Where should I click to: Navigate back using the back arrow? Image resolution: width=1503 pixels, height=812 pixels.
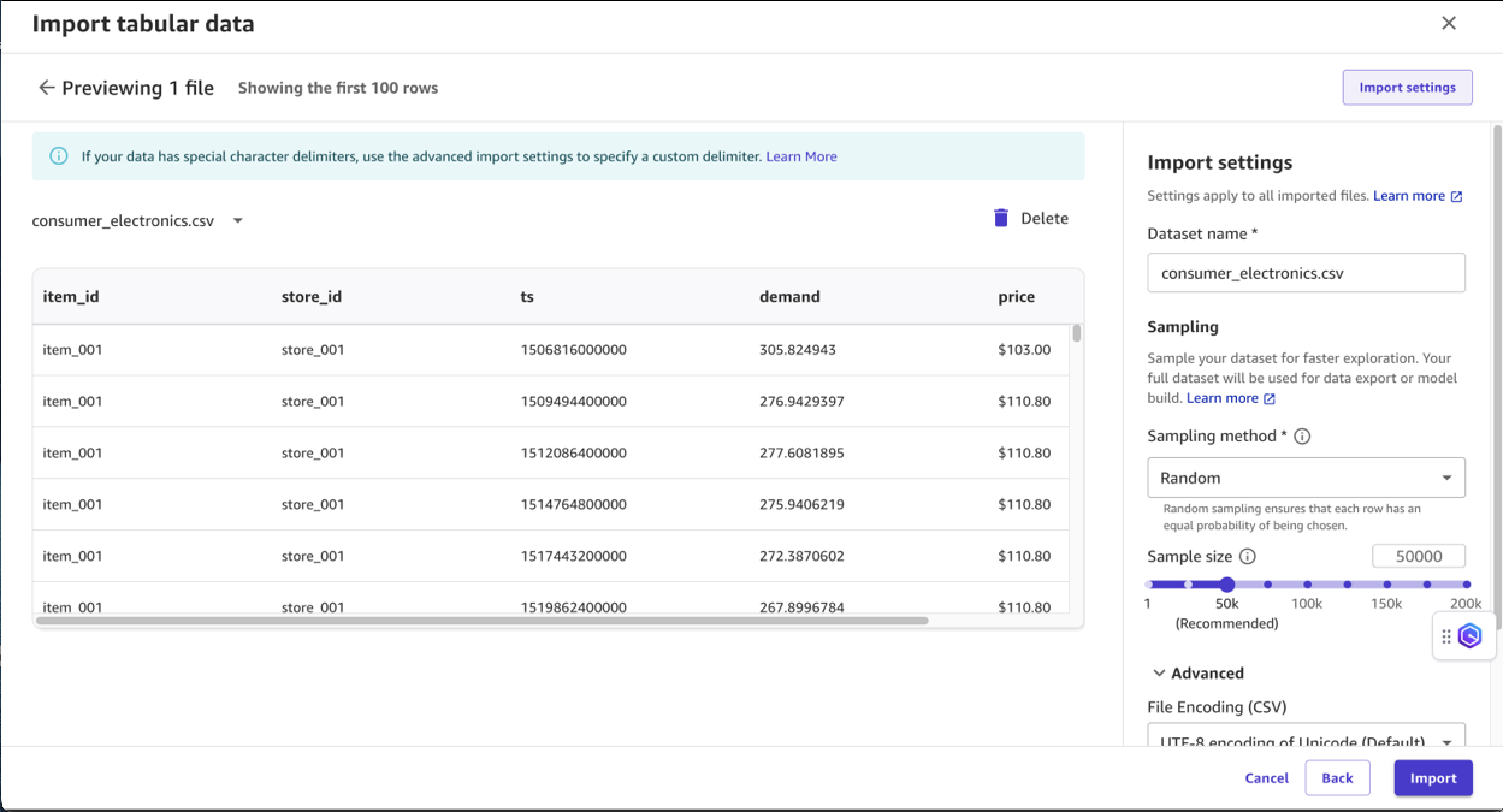[48, 87]
